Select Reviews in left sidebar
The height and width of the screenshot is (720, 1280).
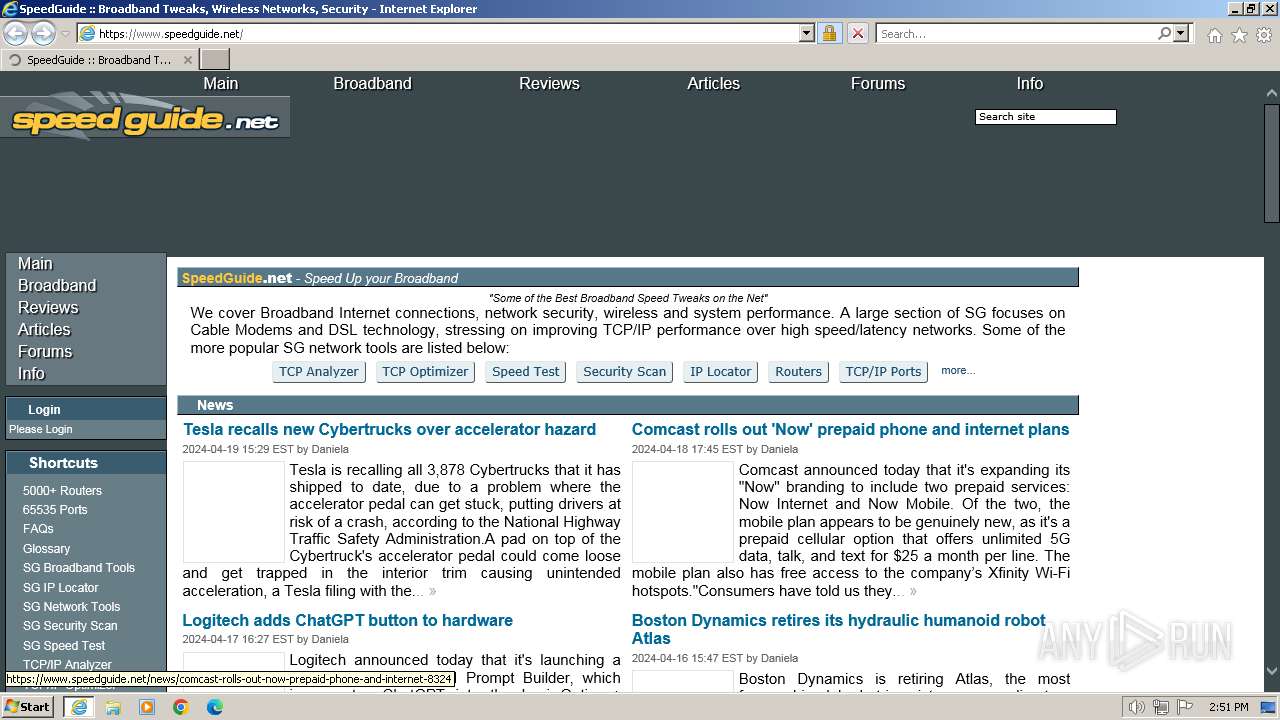point(48,308)
